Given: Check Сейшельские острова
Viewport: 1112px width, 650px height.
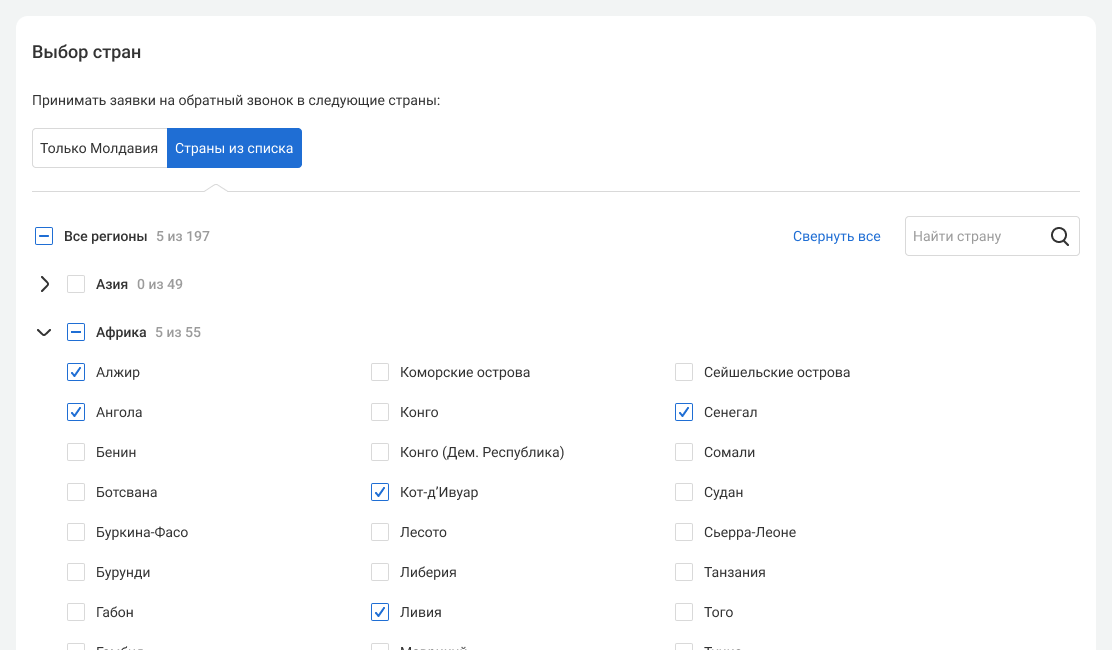Looking at the screenshot, I should click(684, 372).
